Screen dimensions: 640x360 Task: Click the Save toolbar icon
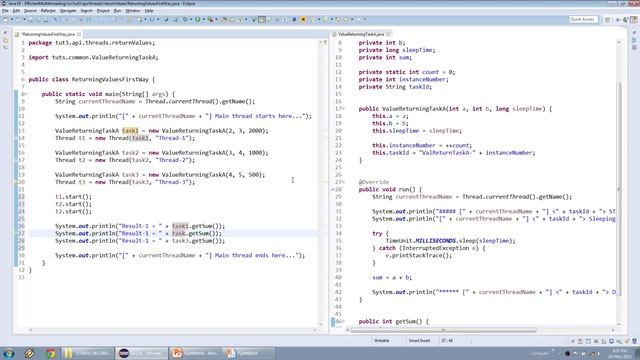[30, 19]
